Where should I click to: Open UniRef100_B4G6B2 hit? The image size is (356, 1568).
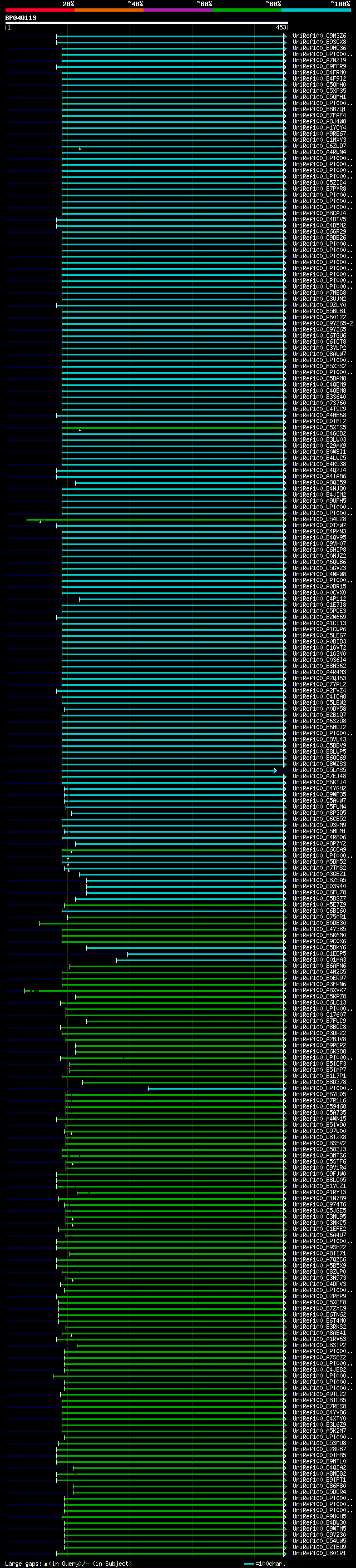pyautogui.click(x=319, y=433)
